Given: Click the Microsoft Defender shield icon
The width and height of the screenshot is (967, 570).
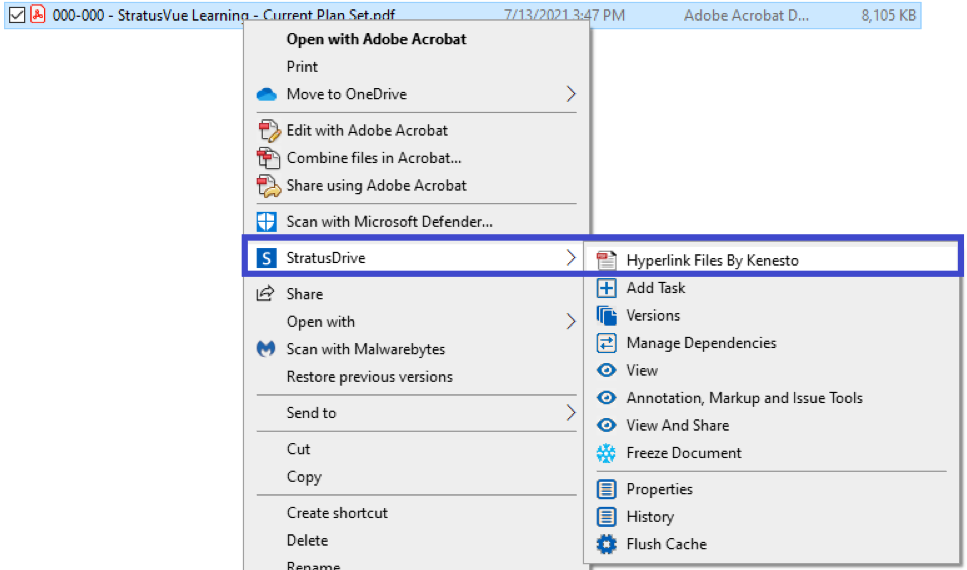Looking at the screenshot, I should click(266, 221).
